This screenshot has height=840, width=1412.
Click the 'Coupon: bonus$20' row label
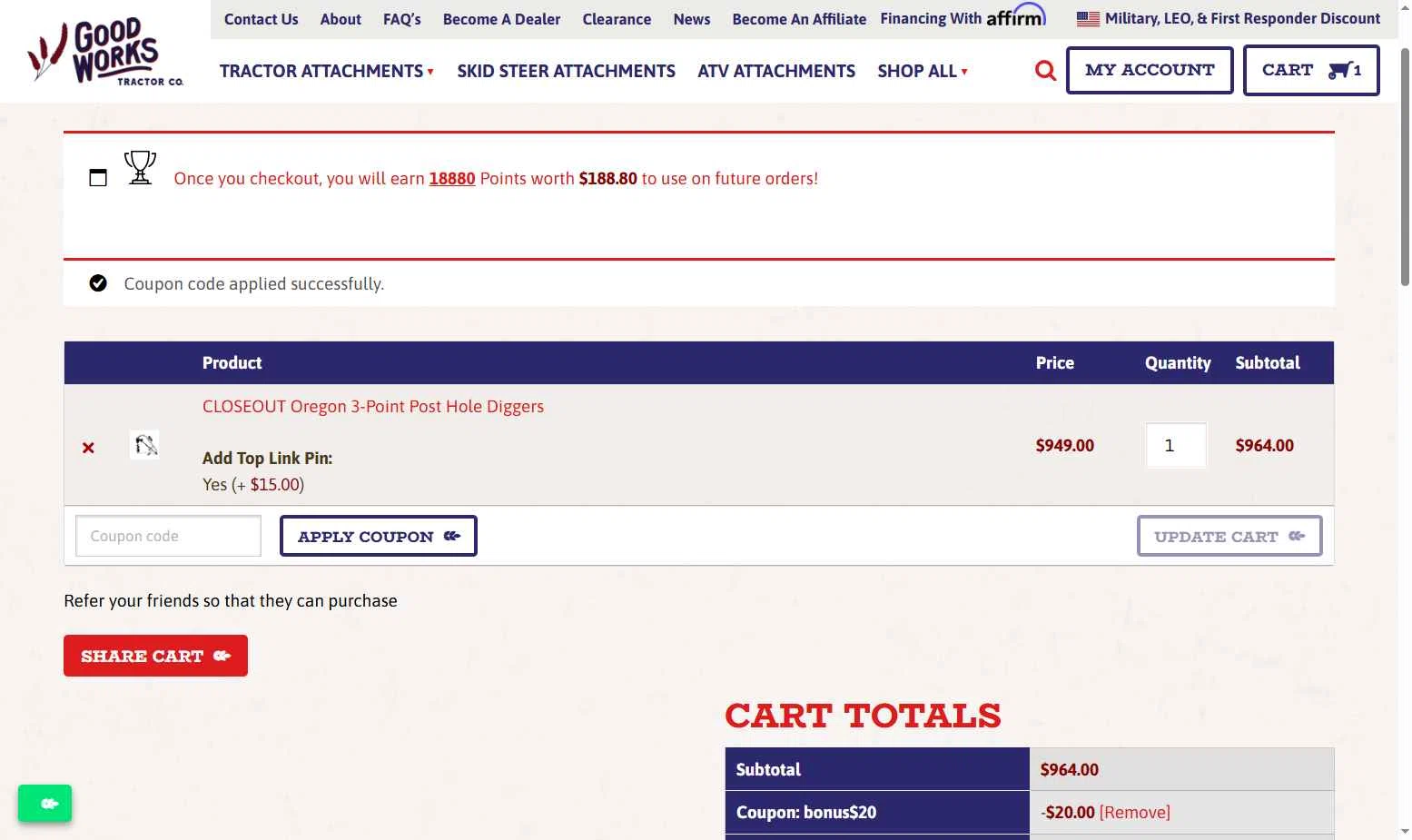[806, 812]
